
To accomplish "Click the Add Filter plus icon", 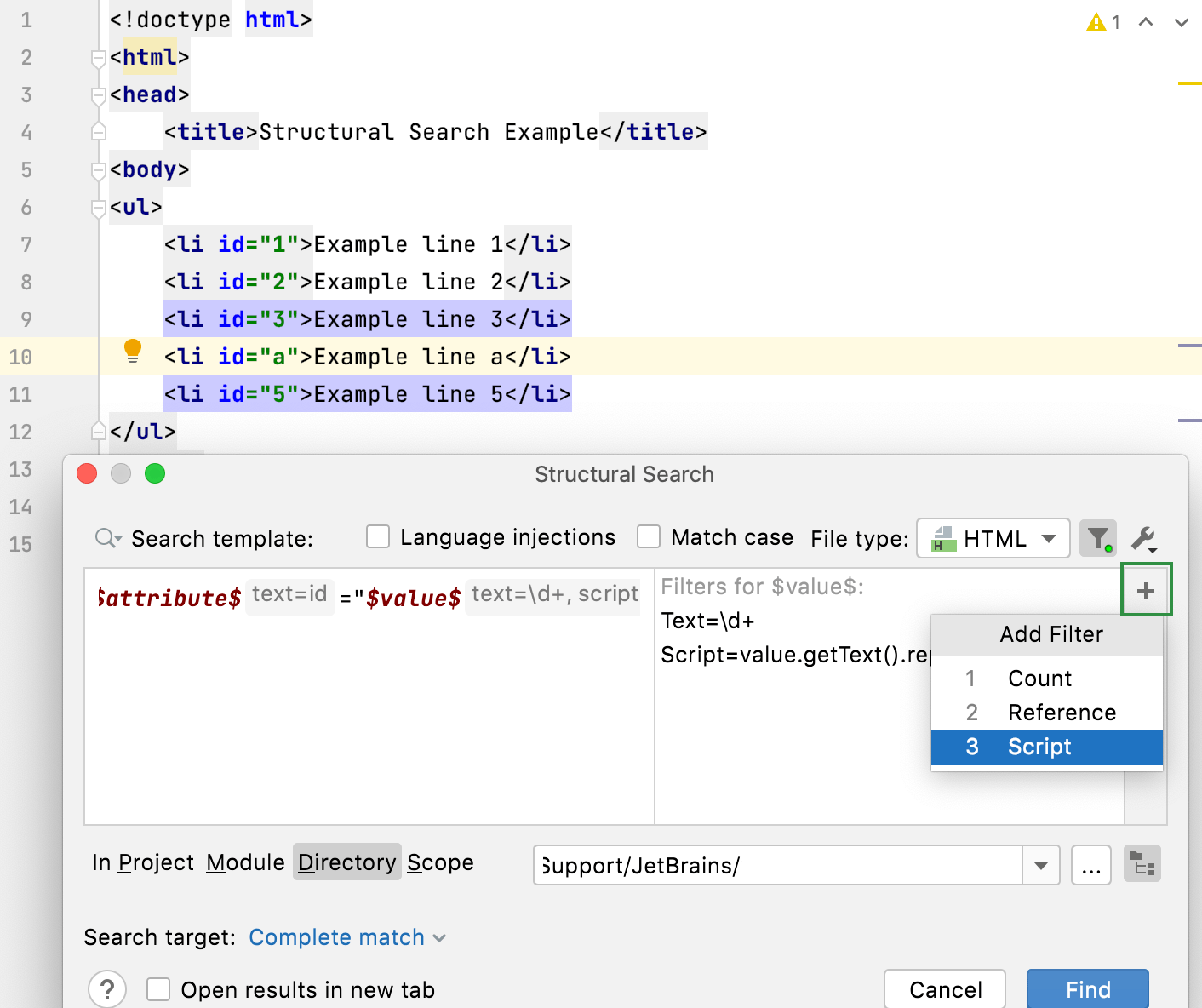I will pos(1146,588).
